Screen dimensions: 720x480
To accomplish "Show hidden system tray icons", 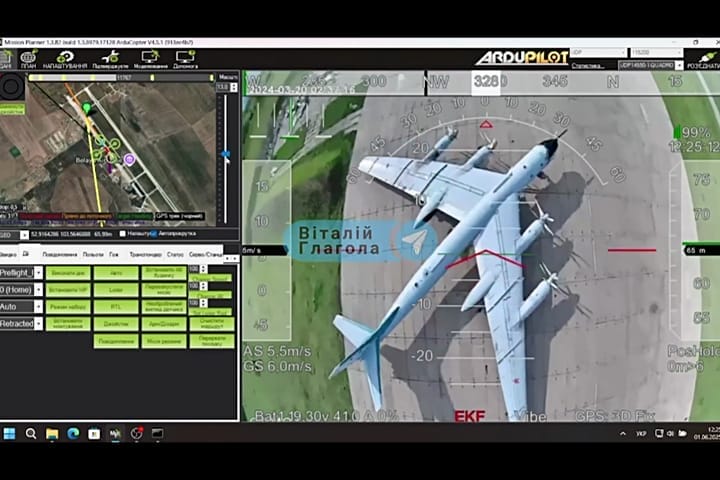I will click(x=623, y=433).
